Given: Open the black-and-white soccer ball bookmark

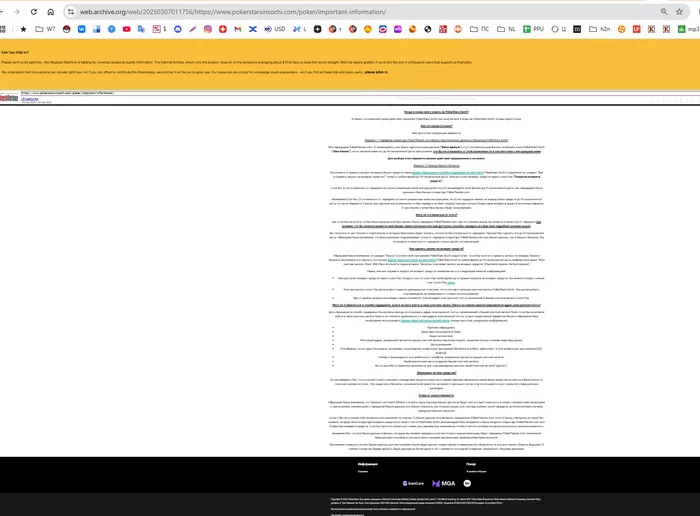Looking at the screenshot, I should 428,29.
